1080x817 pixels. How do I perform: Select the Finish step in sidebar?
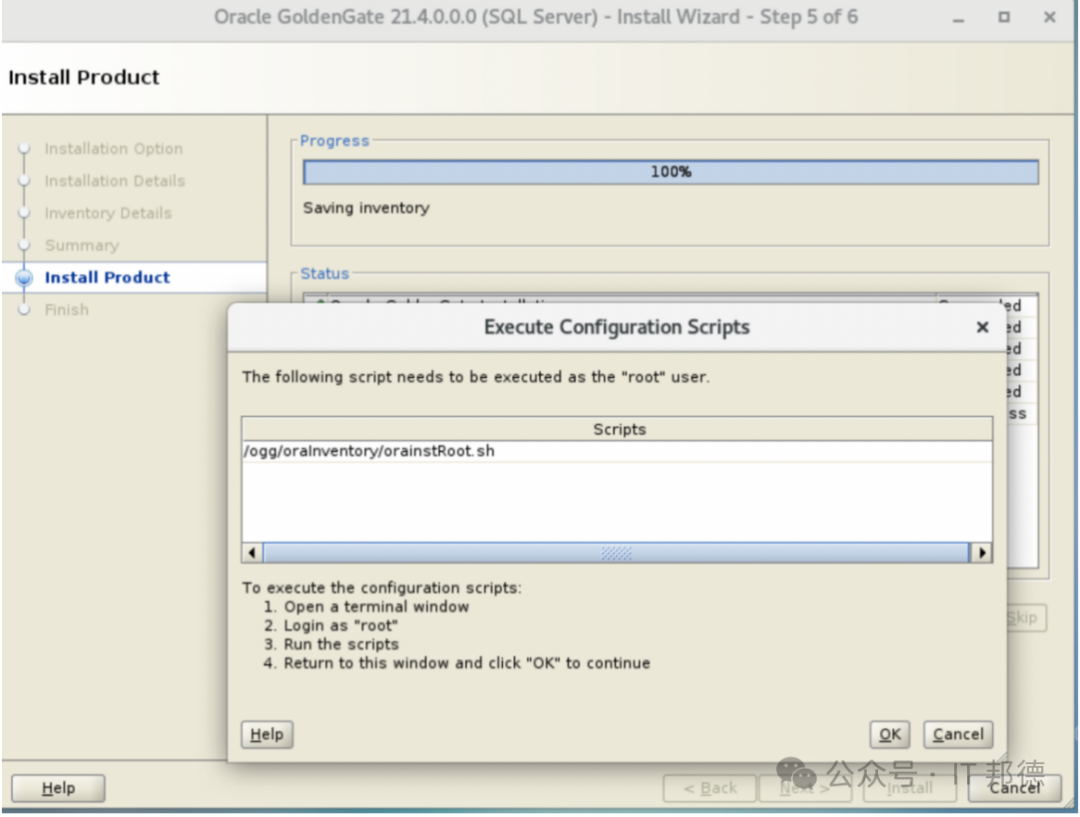(66, 310)
